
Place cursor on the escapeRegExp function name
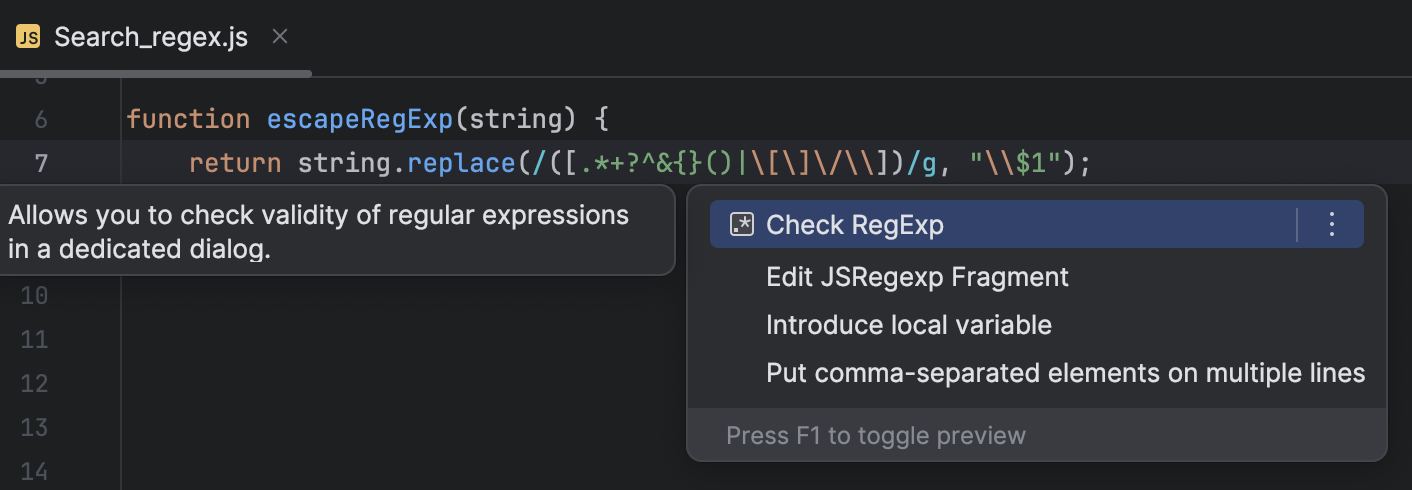click(x=360, y=120)
